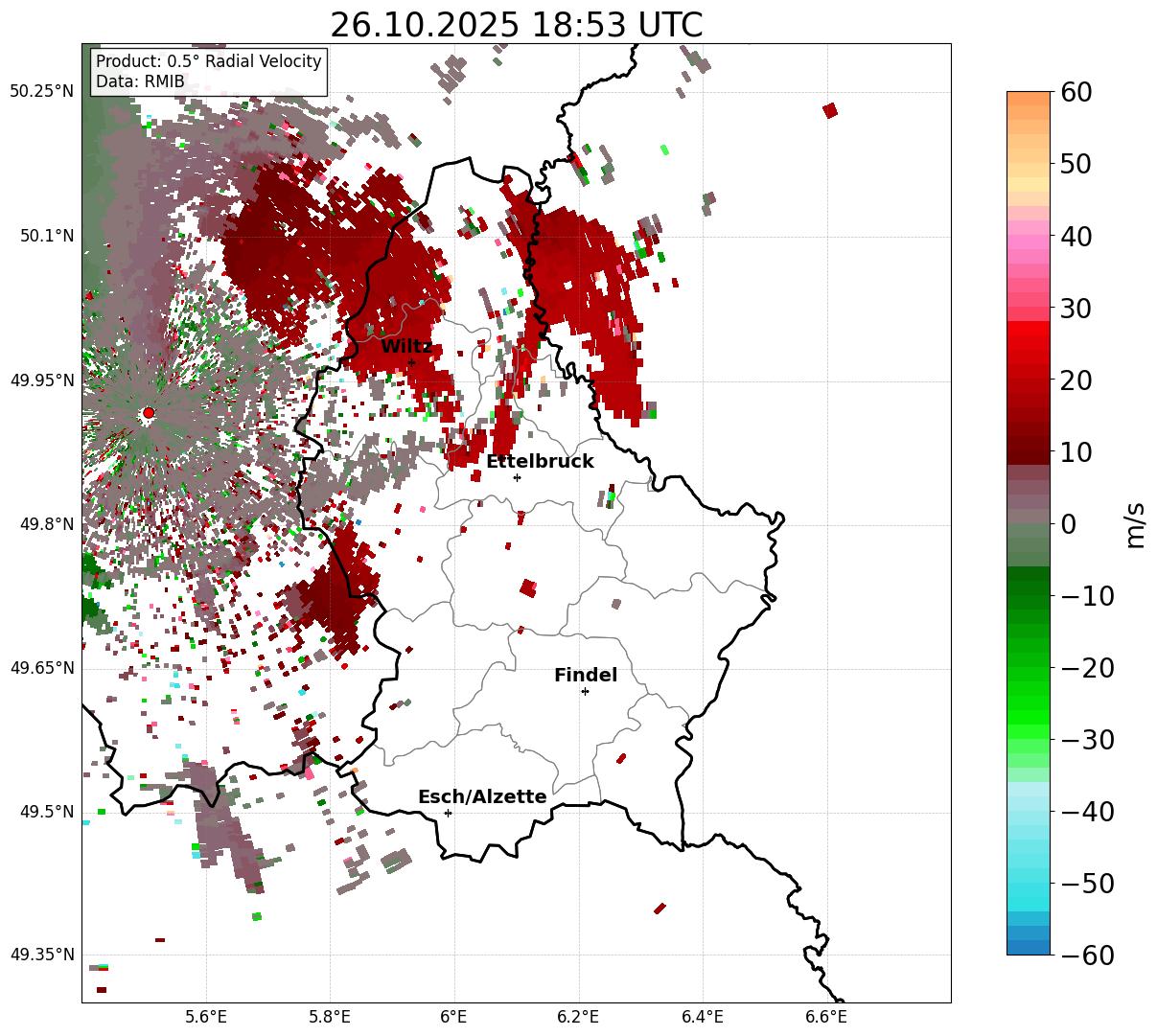Select the Wiltz city label
The height and width of the screenshot is (1036, 1157).
(x=406, y=346)
